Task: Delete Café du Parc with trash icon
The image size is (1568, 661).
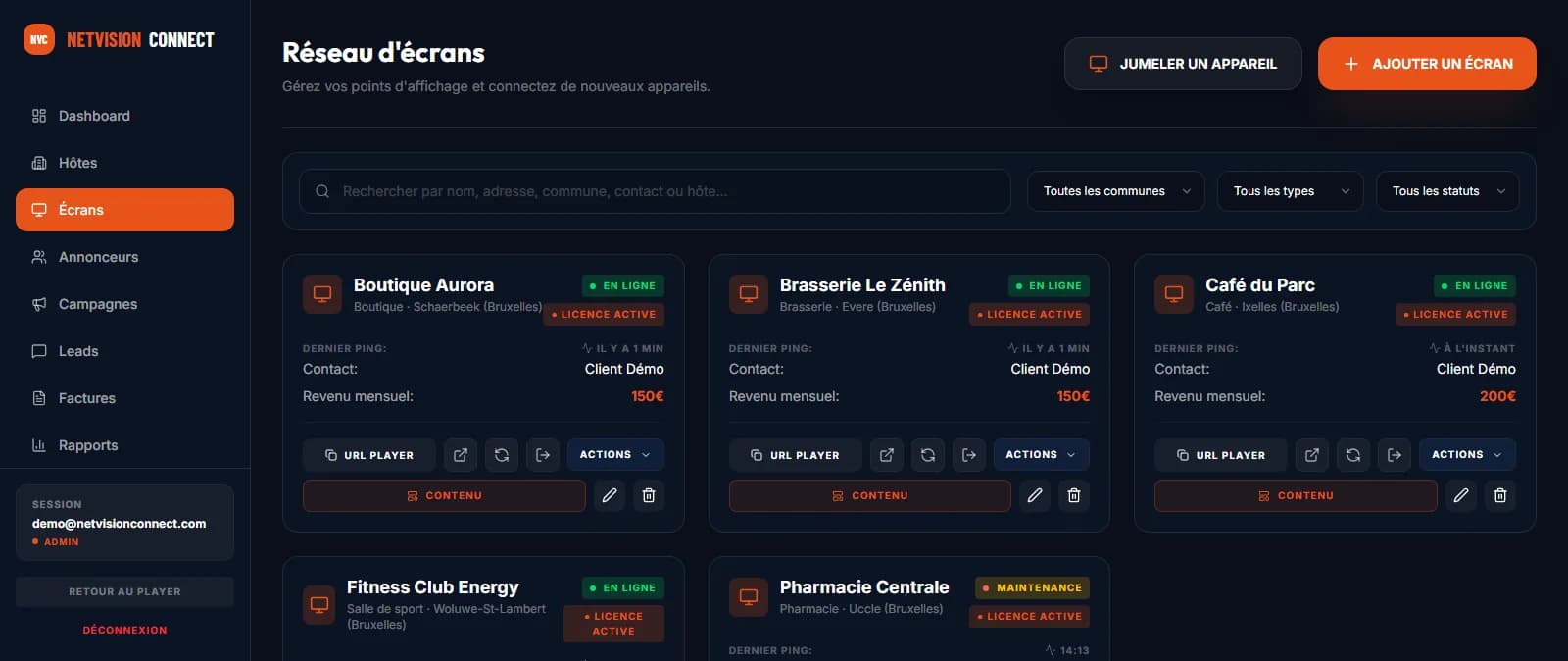Action: point(1500,495)
